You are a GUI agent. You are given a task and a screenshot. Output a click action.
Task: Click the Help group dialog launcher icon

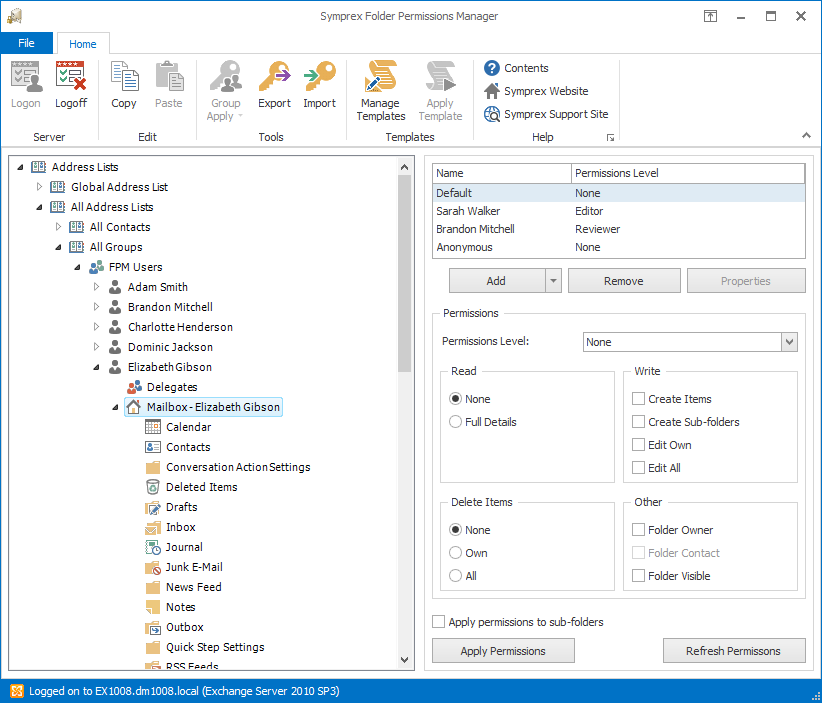pyautogui.click(x=610, y=137)
